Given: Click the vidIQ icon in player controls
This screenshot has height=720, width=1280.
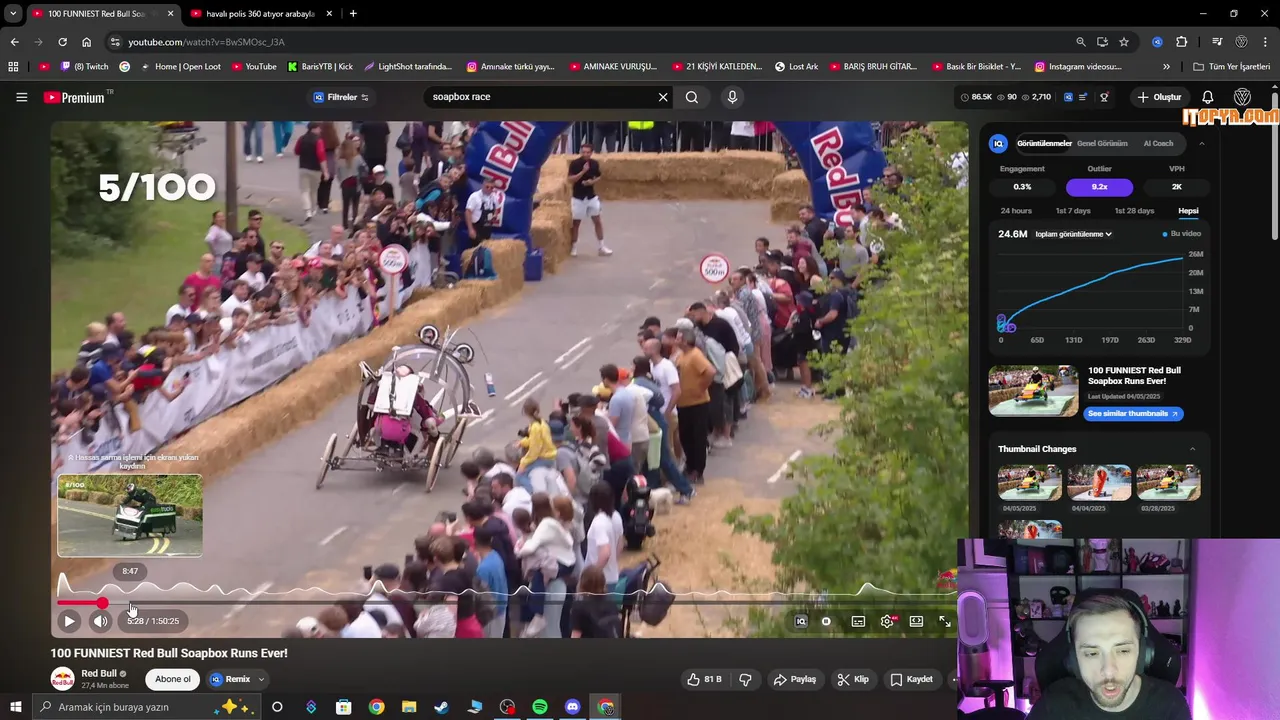Looking at the screenshot, I should click(x=800, y=621).
